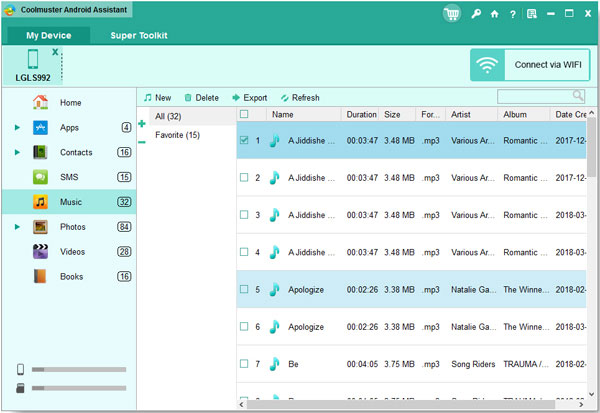Click the search magnifier icon

[x=578, y=96]
